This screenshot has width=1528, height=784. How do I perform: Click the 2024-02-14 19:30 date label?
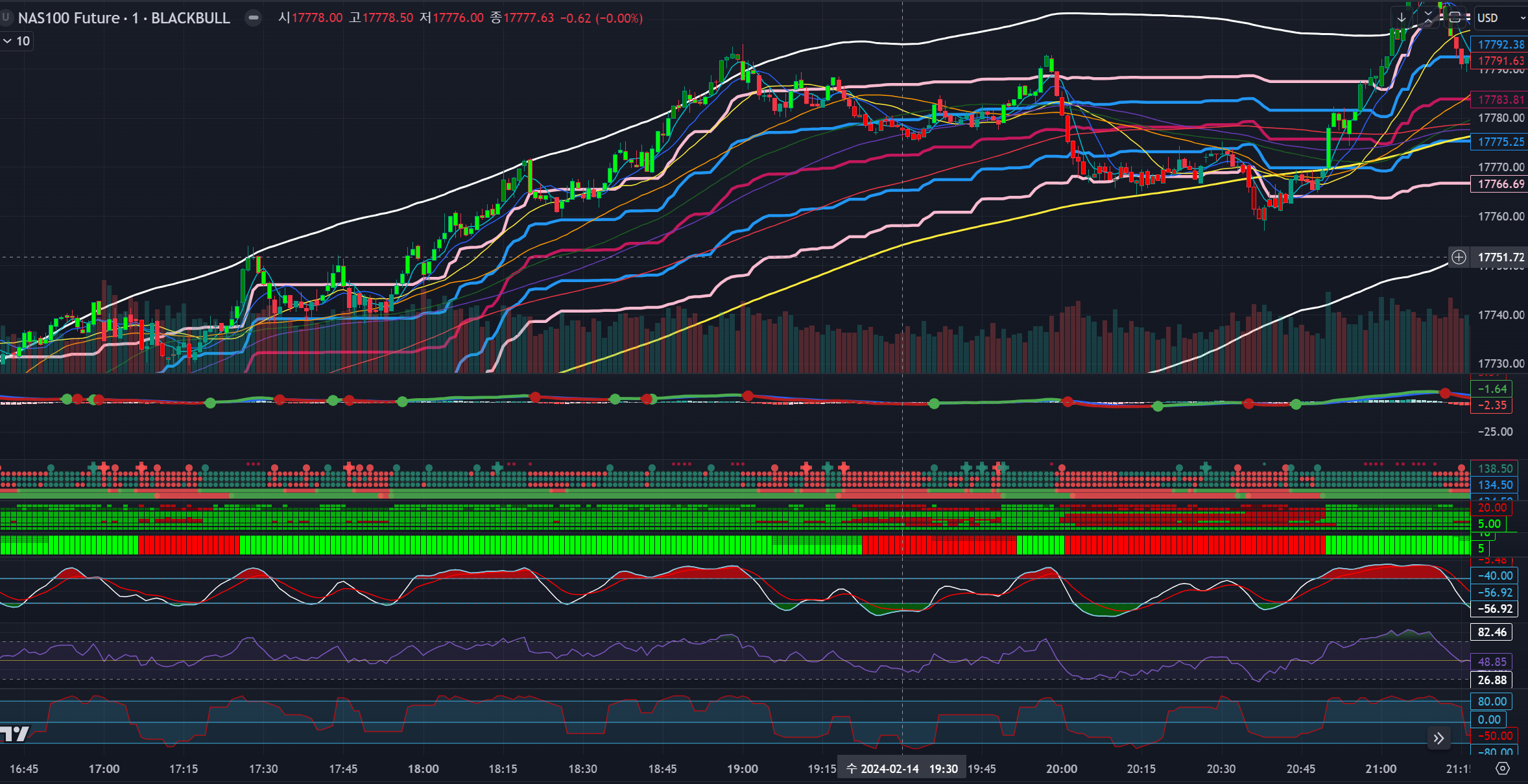pyautogui.click(x=901, y=768)
